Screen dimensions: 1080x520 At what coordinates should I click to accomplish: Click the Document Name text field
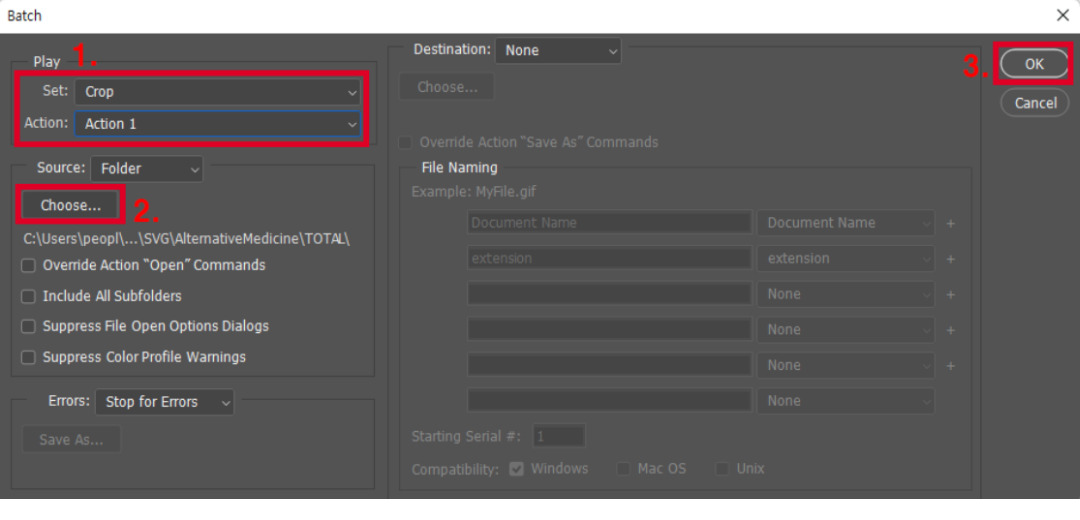609,223
